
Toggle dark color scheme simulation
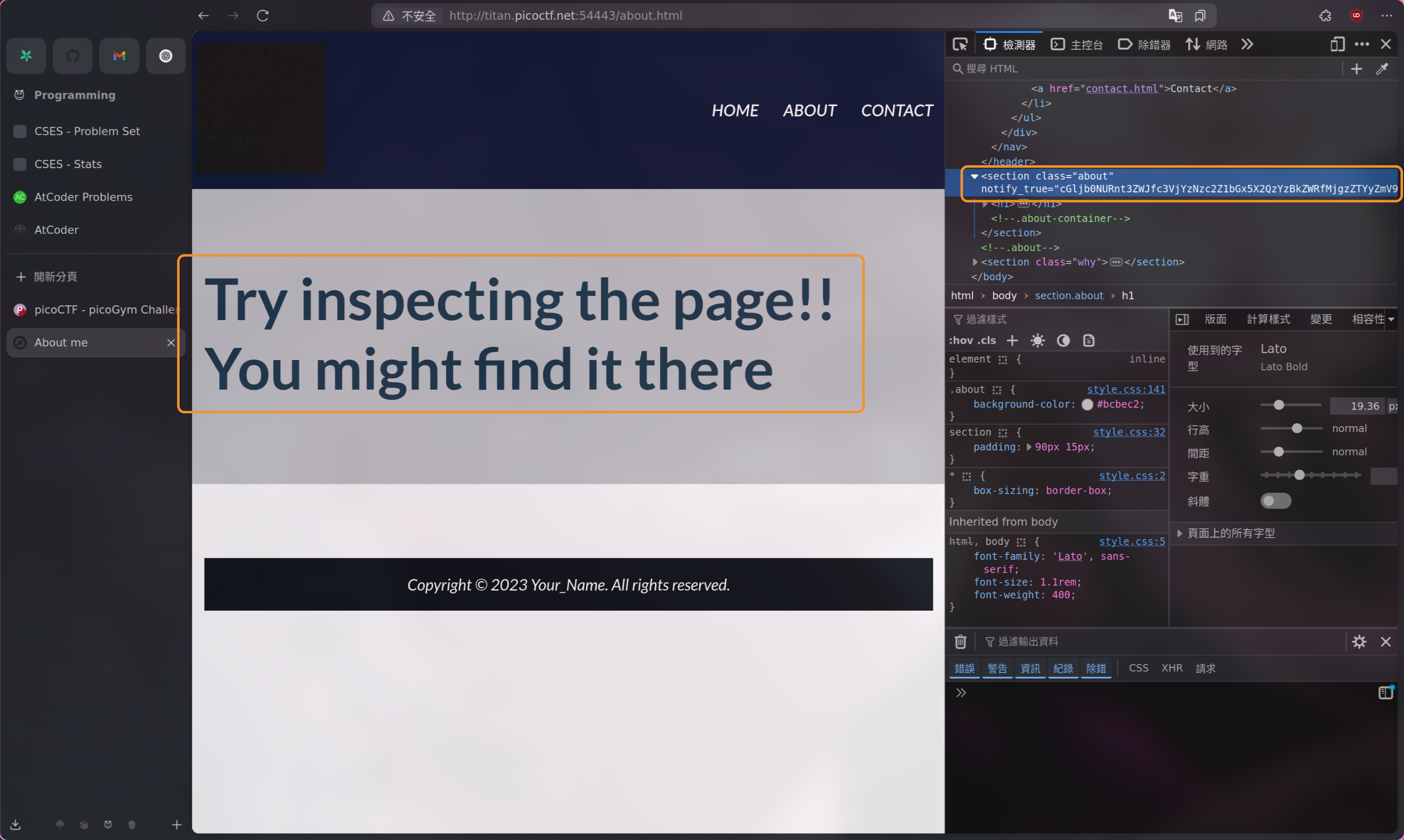click(1063, 340)
